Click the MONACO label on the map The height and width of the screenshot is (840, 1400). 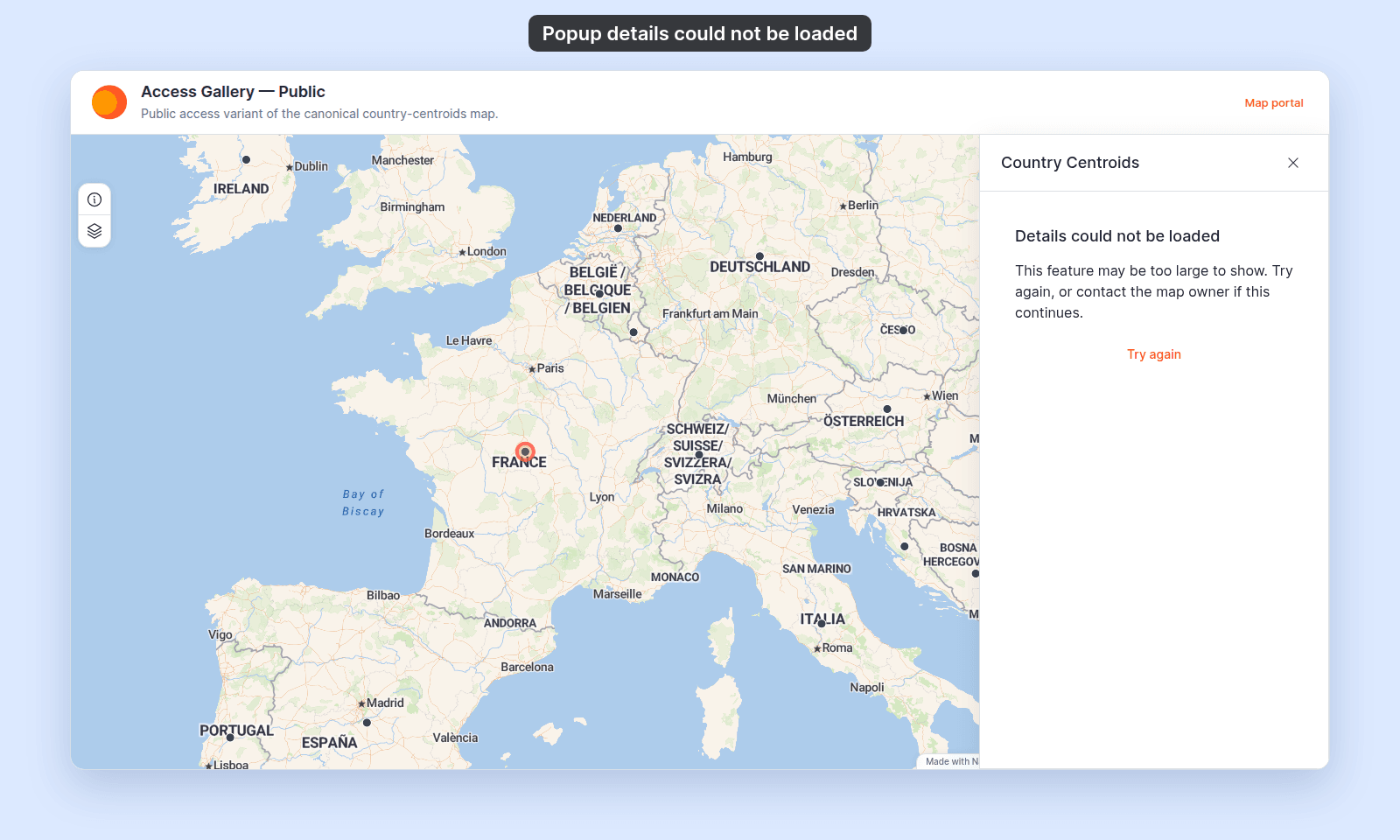click(x=675, y=577)
